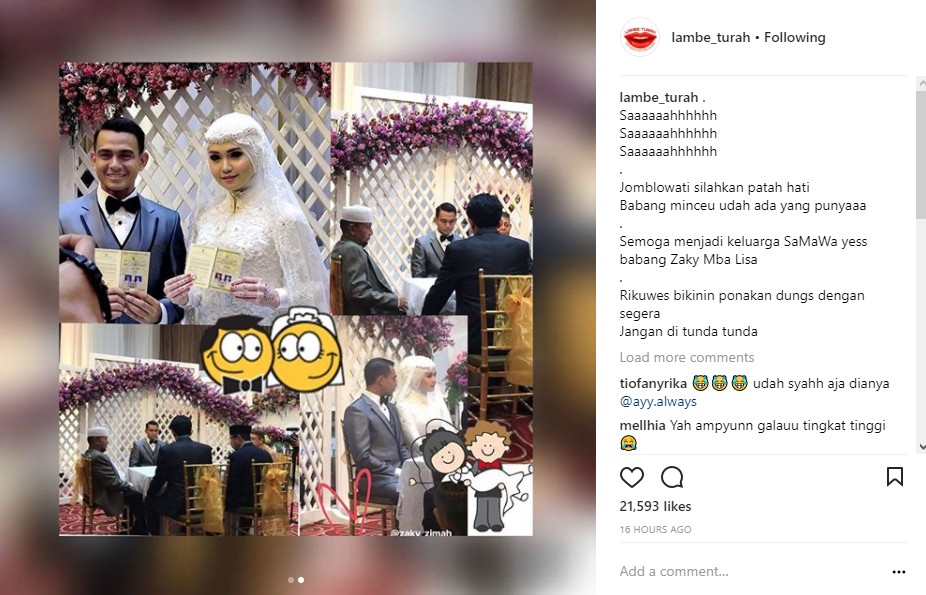This screenshot has height=595, width=926.
Task: Expand Load more comments
Action: click(x=687, y=357)
